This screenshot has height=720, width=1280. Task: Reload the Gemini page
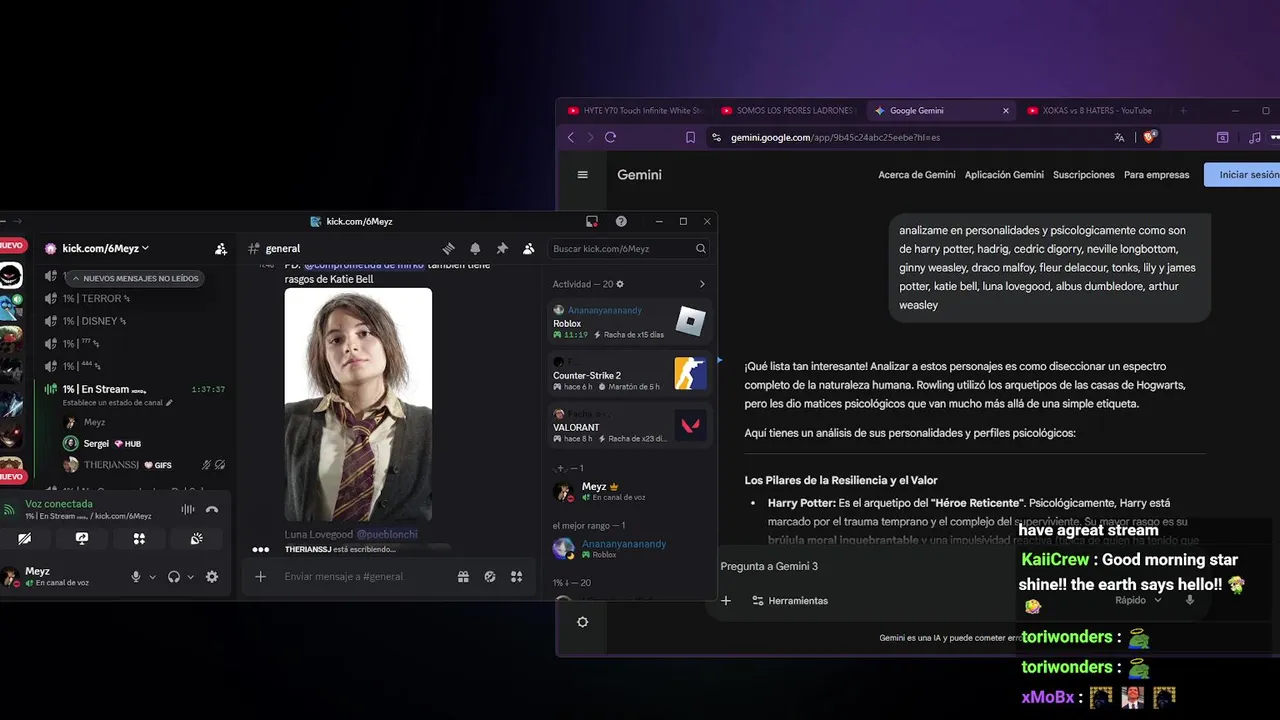(610, 138)
